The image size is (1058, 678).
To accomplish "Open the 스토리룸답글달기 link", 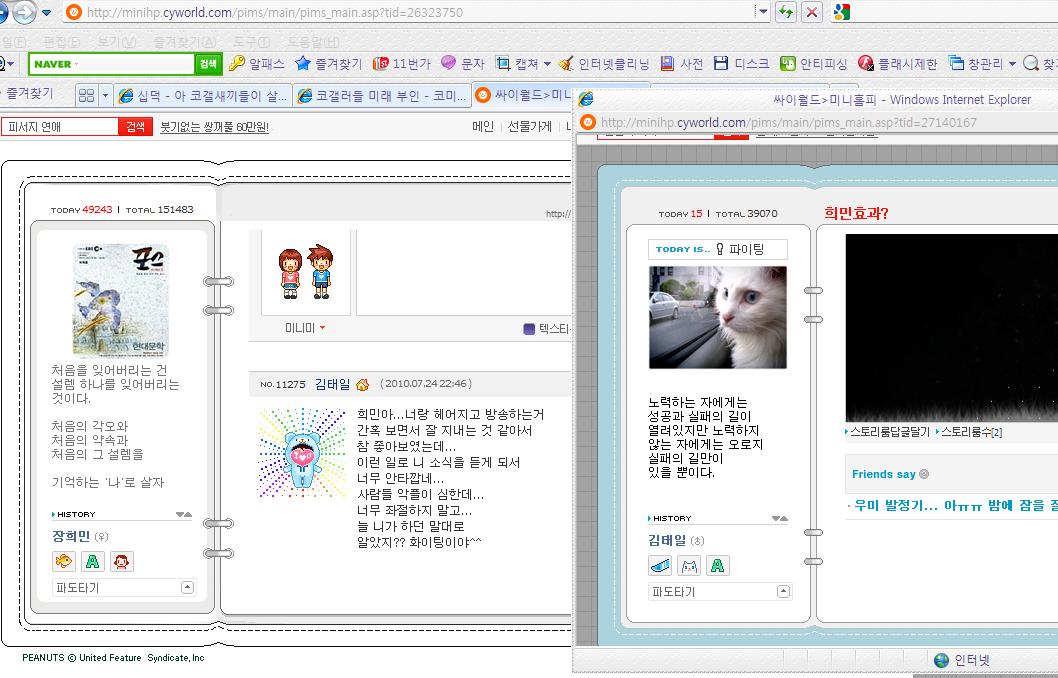I will click(x=889, y=432).
